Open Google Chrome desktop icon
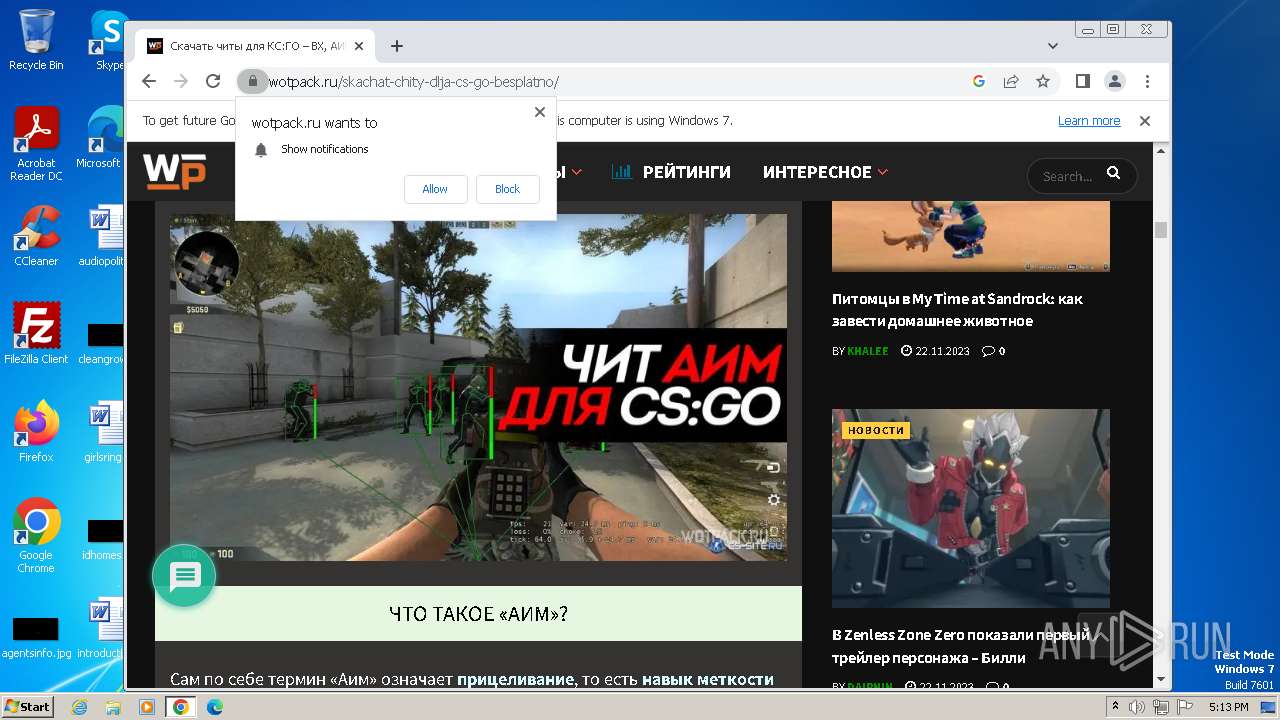This screenshot has width=1280, height=720. [36, 535]
